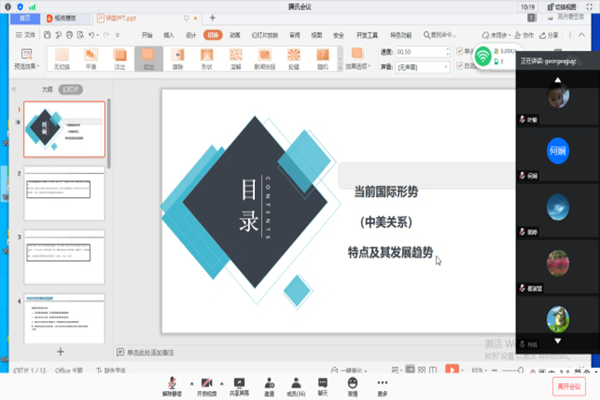Image resolution: width=600 pixels, height=400 pixels.
Task: Switch to the Outline view toggle
Action: tap(46, 88)
